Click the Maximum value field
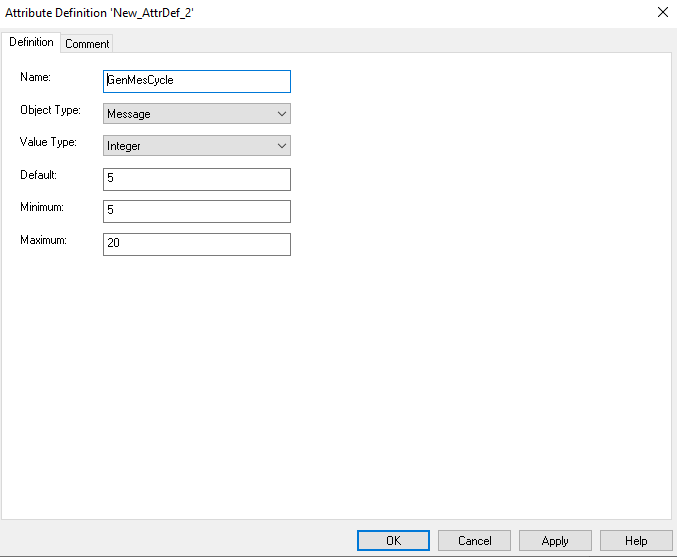The height and width of the screenshot is (557, 677). pyautogui.click(x=197, y=244)
